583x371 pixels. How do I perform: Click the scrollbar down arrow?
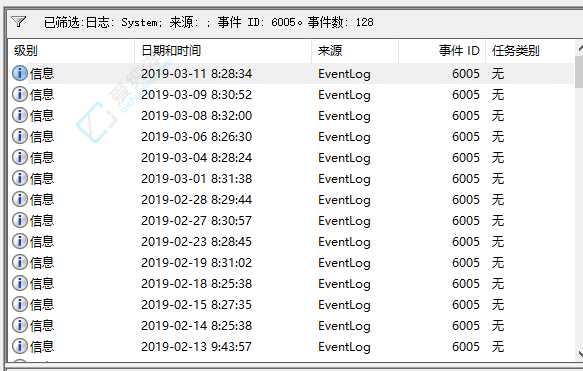pyautogui.click(x=579, y=353)
